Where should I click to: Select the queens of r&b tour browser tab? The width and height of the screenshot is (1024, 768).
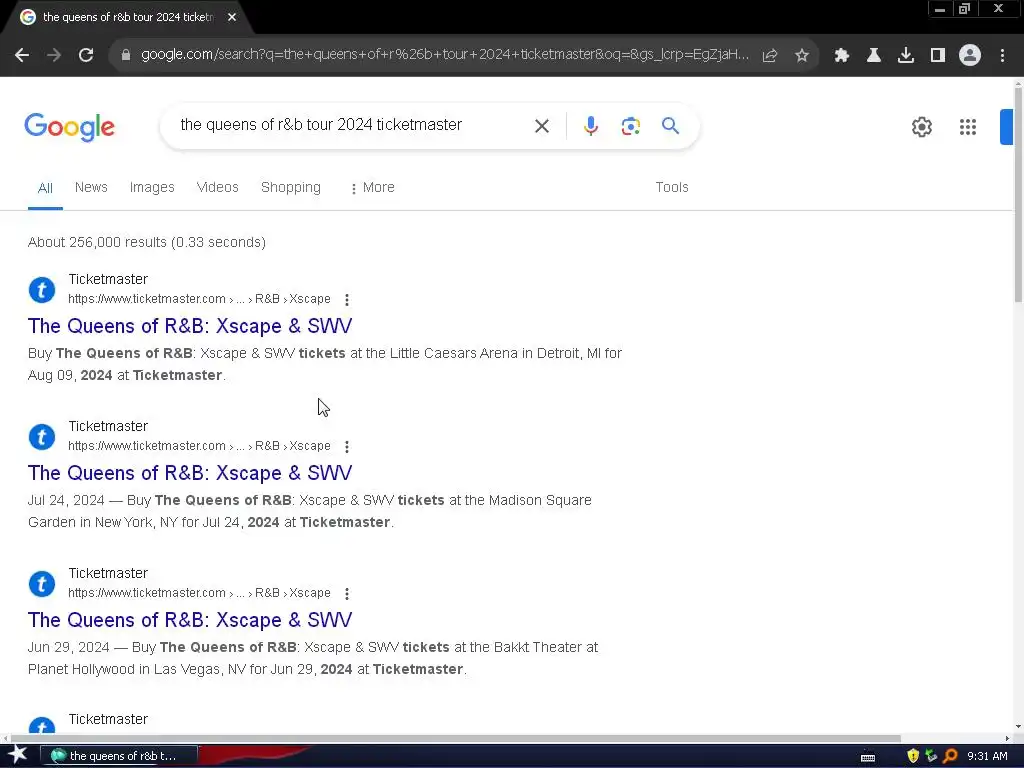point(127,18)
